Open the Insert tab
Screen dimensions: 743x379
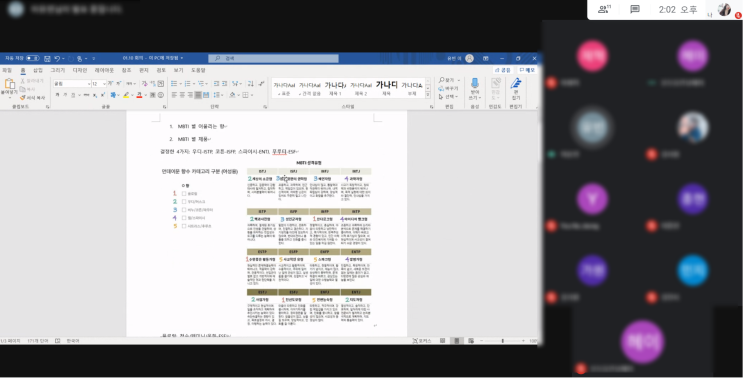(x=37, y=70)
